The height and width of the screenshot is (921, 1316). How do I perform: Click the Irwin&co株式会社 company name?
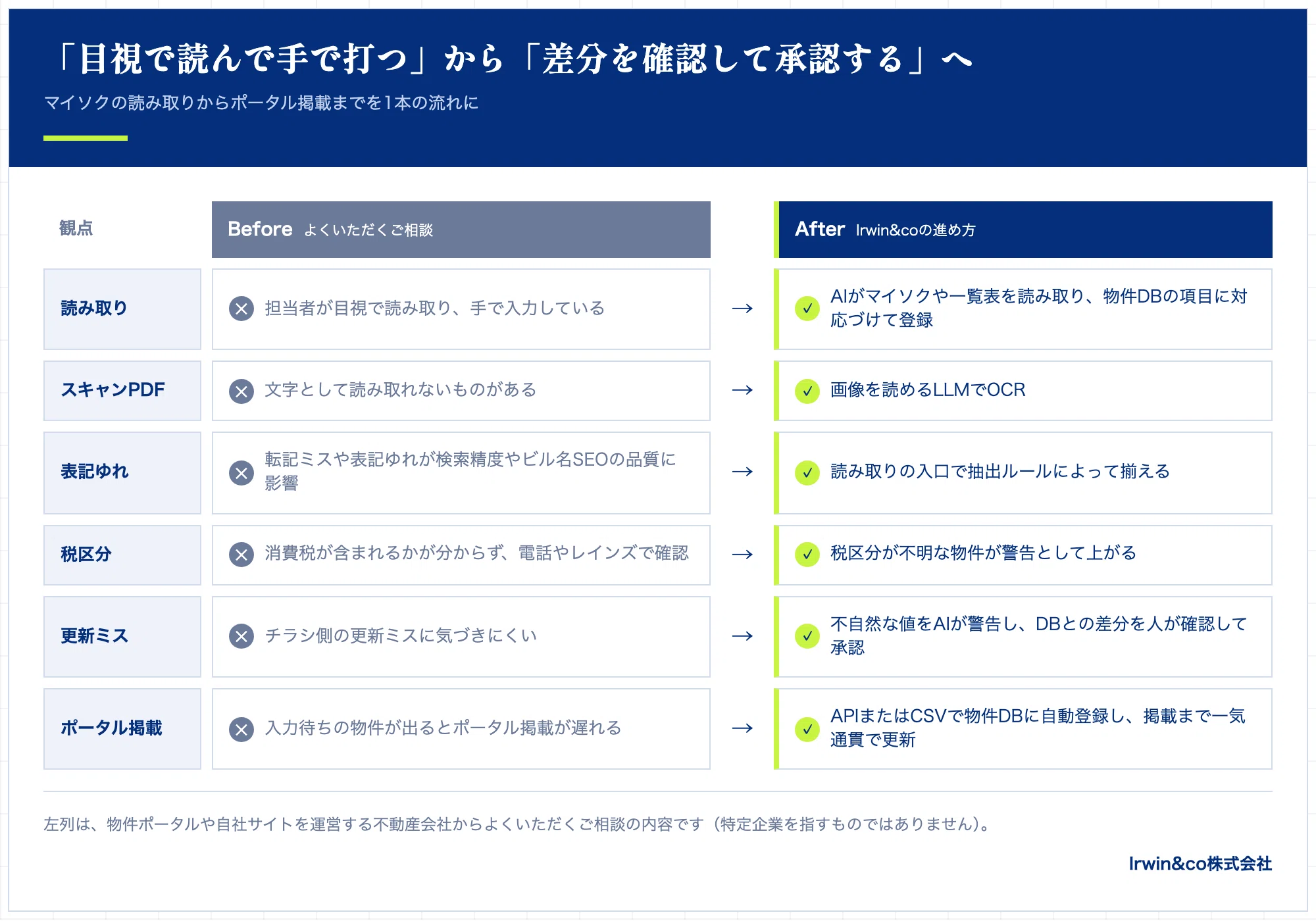pyautogui.click(x=1200, y=864)
